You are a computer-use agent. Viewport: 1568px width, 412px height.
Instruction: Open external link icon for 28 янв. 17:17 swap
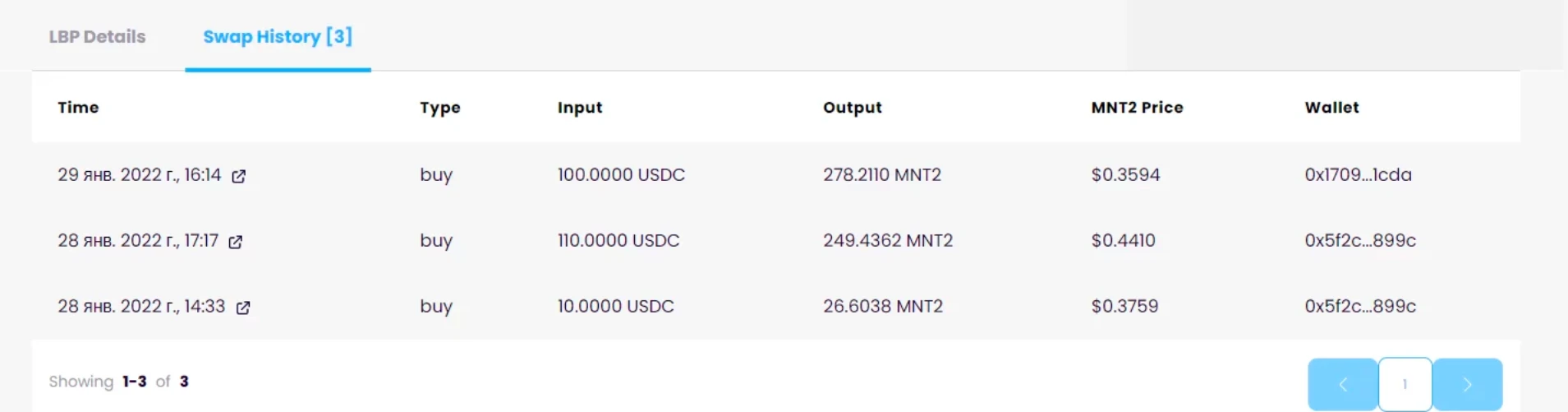236,242
